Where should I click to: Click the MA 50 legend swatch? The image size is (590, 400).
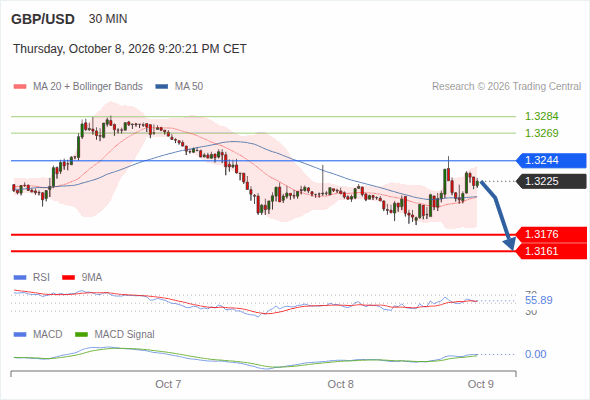[x=162, y=87]
